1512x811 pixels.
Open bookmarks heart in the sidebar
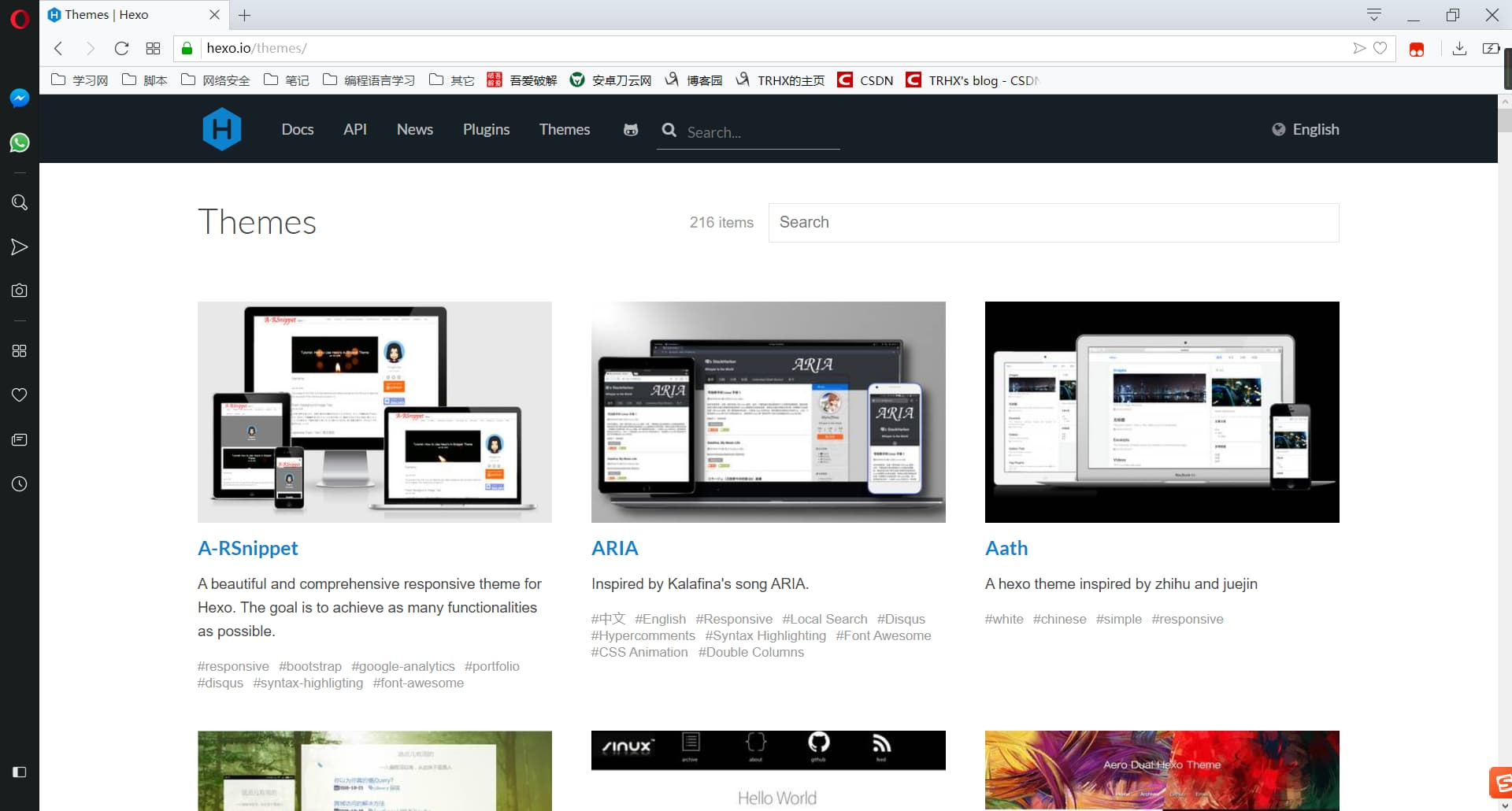click(20, 394)
